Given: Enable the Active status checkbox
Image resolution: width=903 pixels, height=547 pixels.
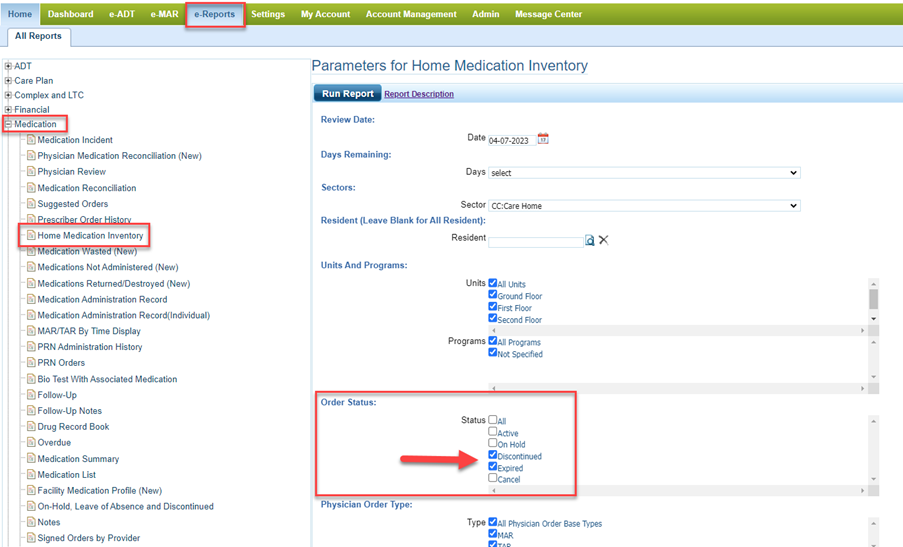Looking at the screenshot, I should click(x=493, y=432).
